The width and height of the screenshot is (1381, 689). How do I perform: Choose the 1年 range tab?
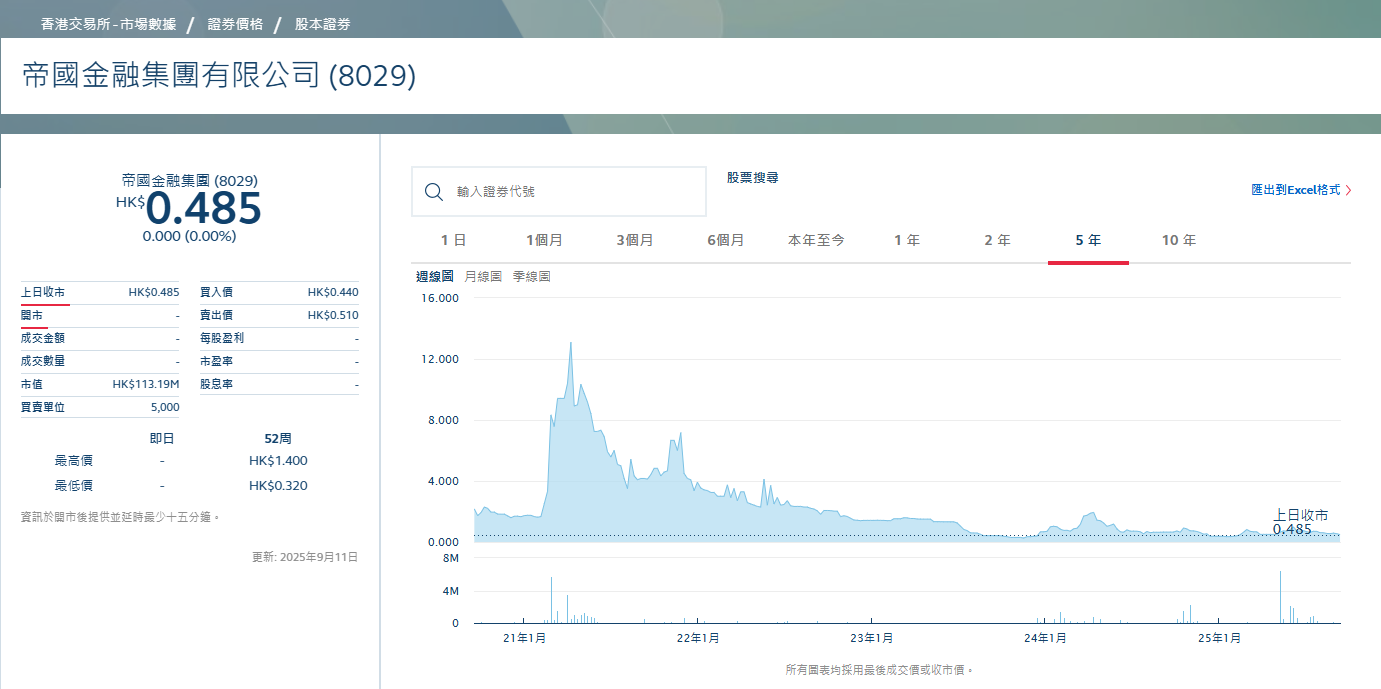click(x=907, y=240)
